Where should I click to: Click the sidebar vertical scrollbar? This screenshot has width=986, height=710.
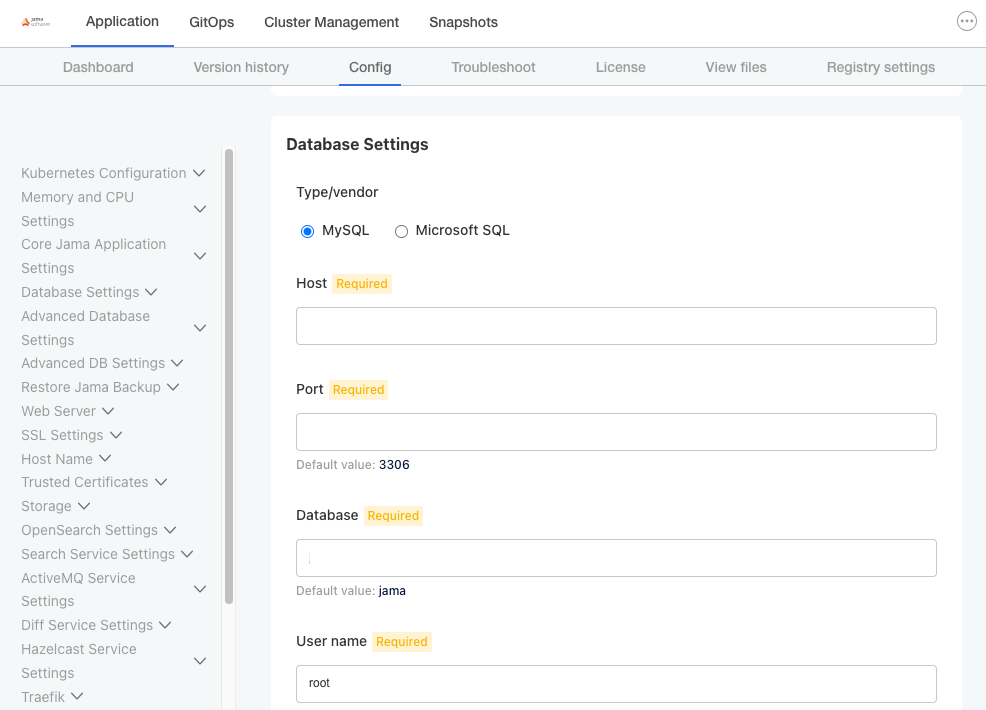(x=229, y=376)
